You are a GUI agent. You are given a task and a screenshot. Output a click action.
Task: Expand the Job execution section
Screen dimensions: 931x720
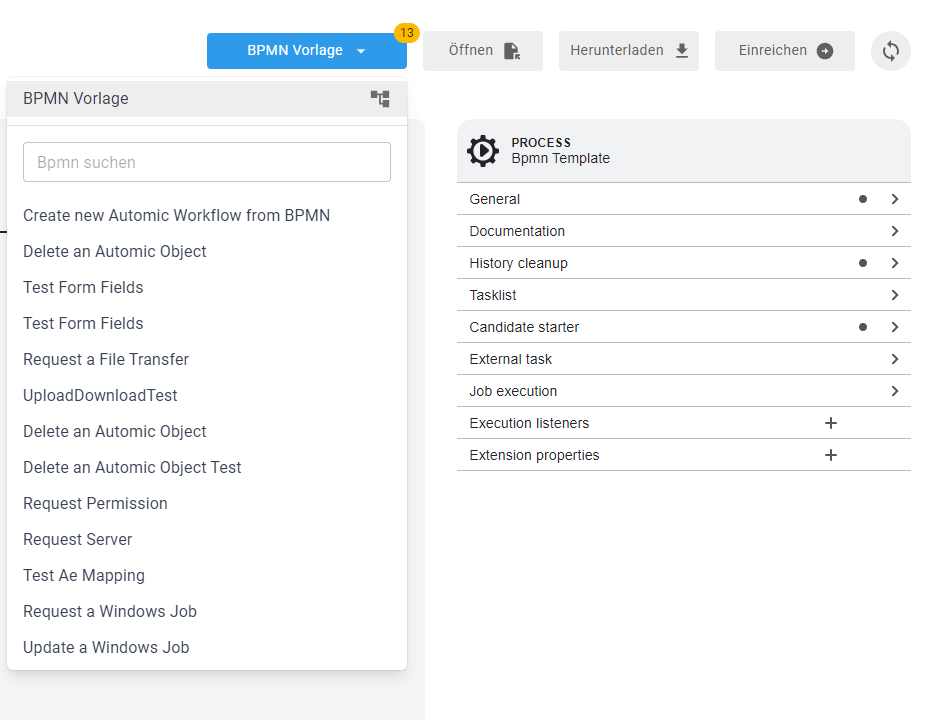pos(683,391)
